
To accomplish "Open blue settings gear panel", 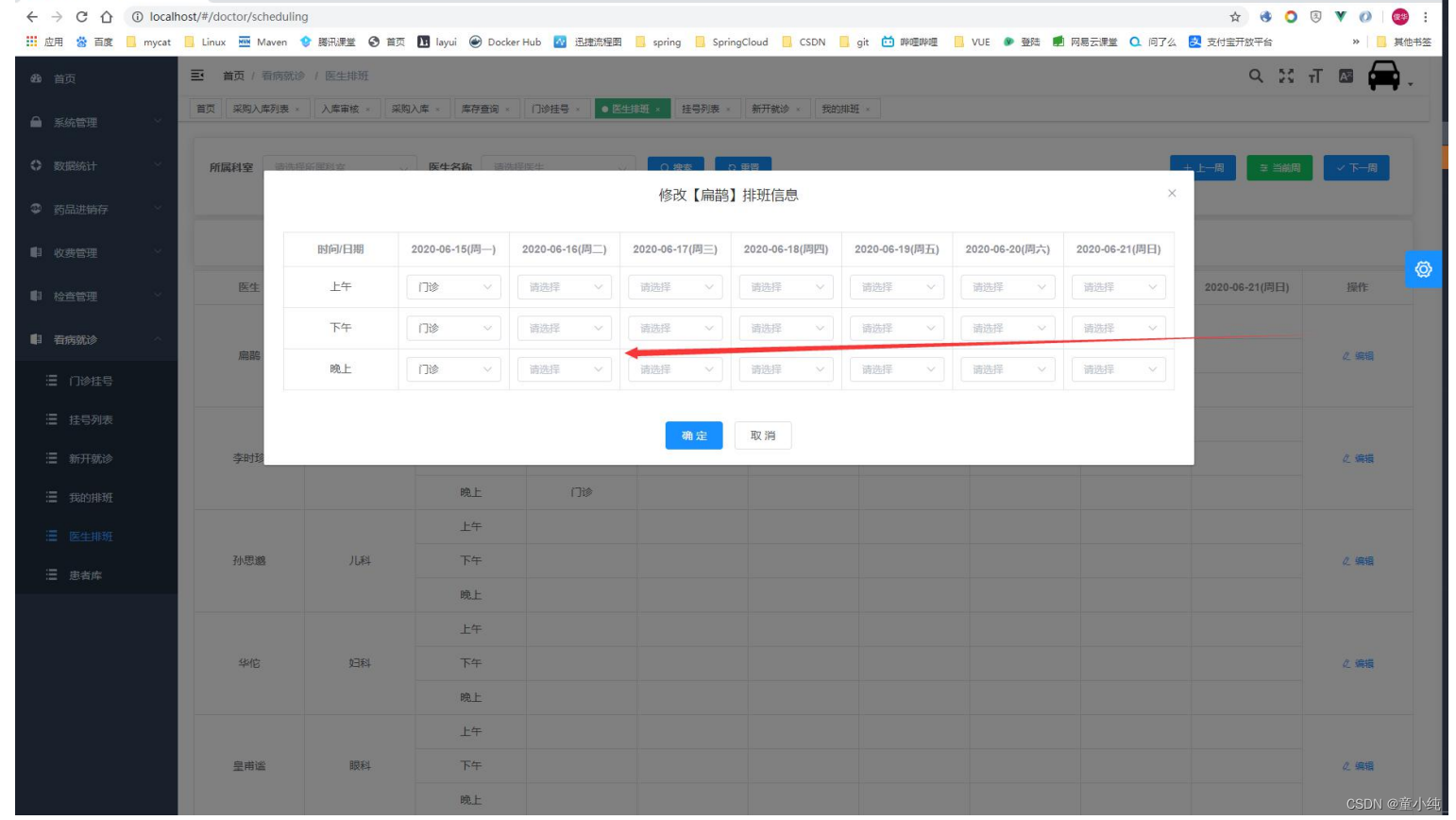I will pyautogui.click(x=1423, y=269).
